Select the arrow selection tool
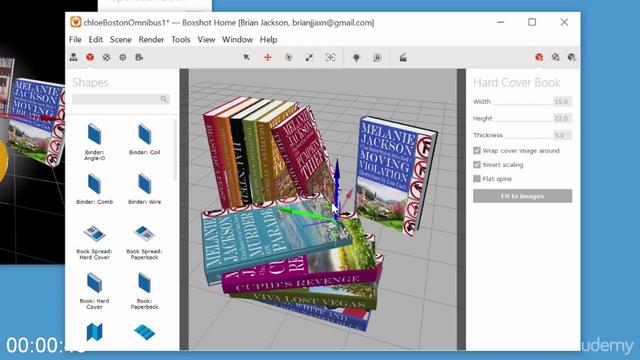 (x=247, y=58)
